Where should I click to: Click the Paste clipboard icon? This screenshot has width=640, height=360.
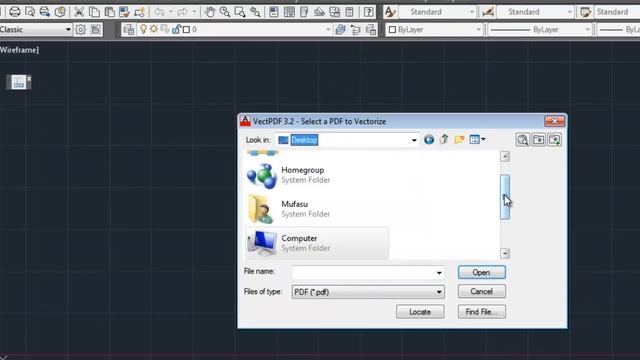click(x=109, y=12)
